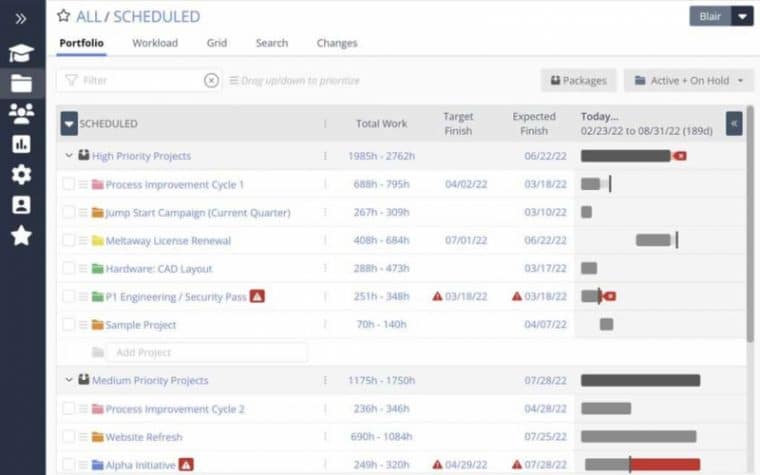Screen dimensions: 760x475
Task: Switch to the Workload tab
Action: 155,43
